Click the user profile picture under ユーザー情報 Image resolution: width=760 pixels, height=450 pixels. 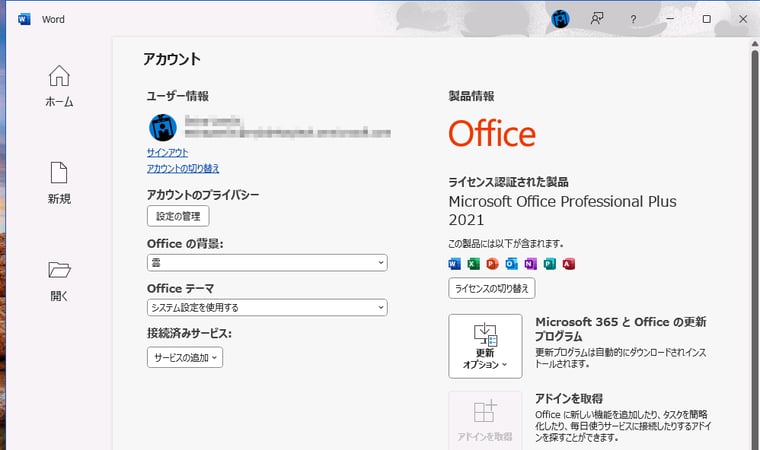coord(162,128)
